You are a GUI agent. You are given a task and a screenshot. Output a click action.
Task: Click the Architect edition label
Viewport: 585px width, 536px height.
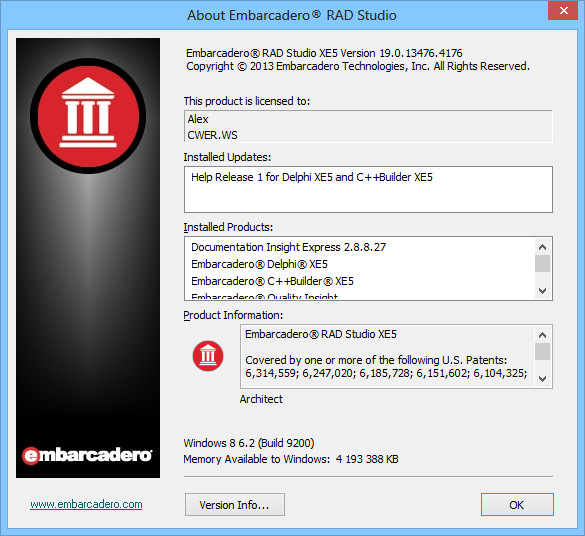click(x=261, y=399)
